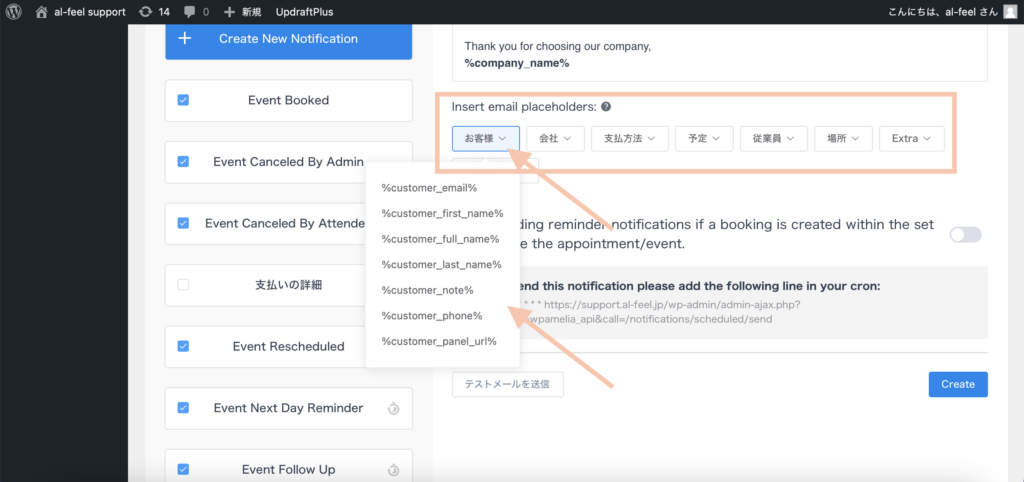
Task: Click the clock icon on Event Follow Up
Action: 393,470
